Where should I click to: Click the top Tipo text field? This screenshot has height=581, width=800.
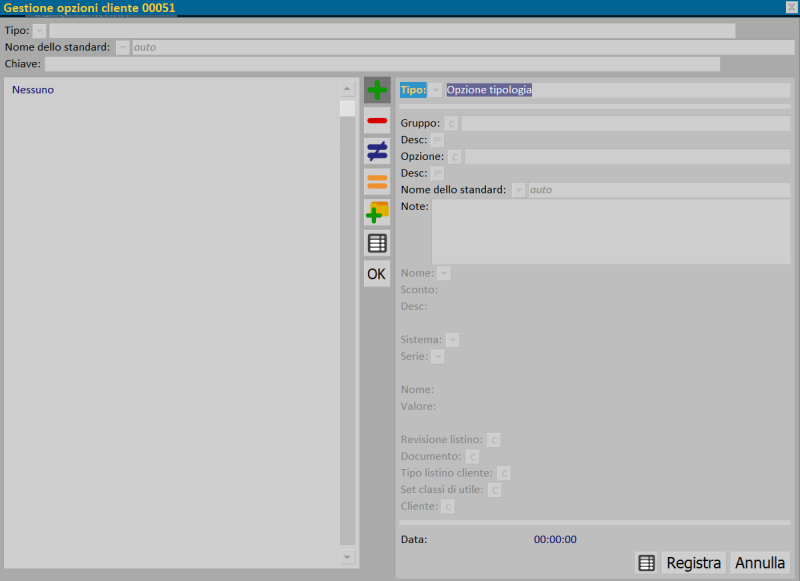coord(392,31)
